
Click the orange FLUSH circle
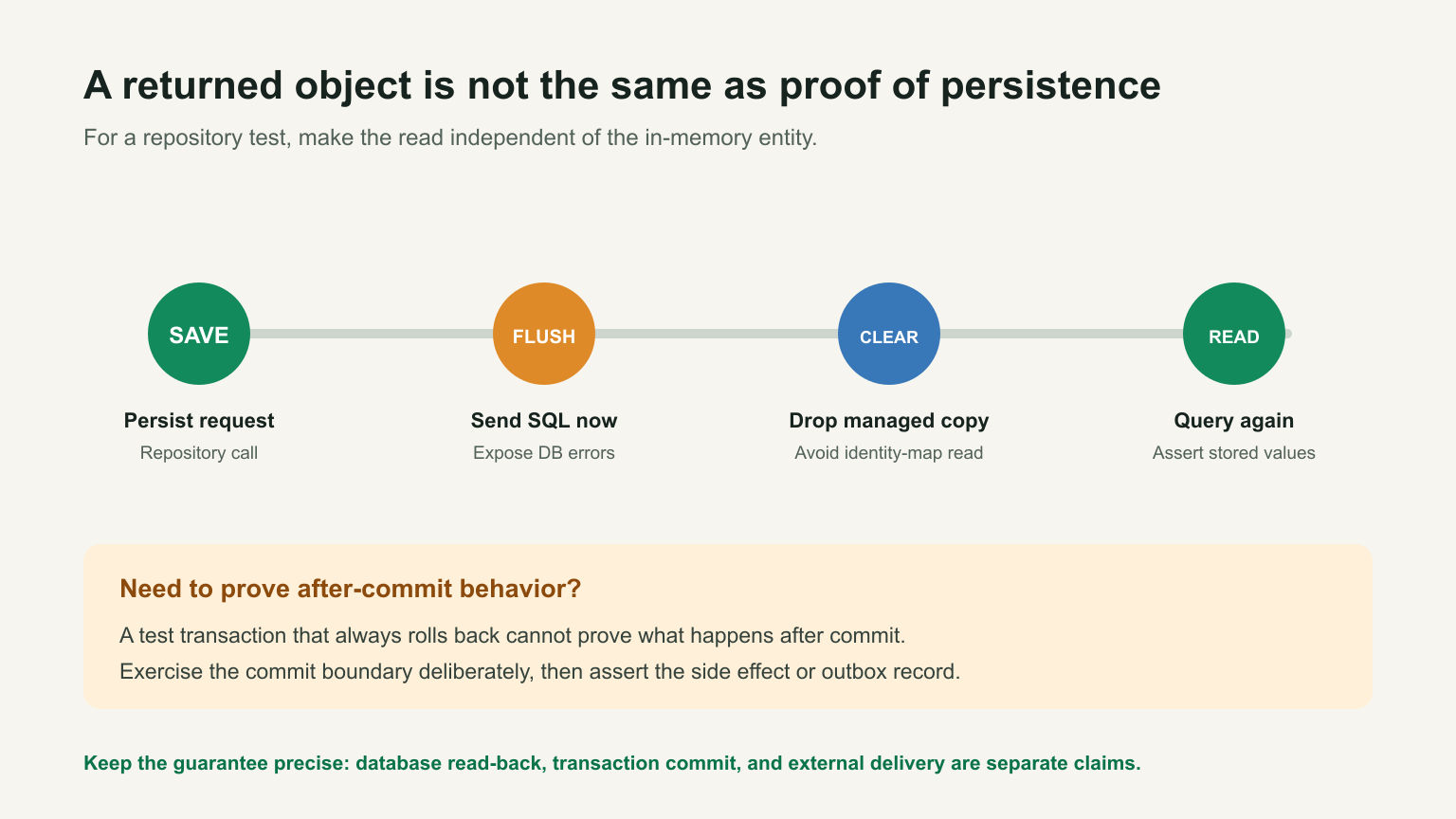coord(544,334)
